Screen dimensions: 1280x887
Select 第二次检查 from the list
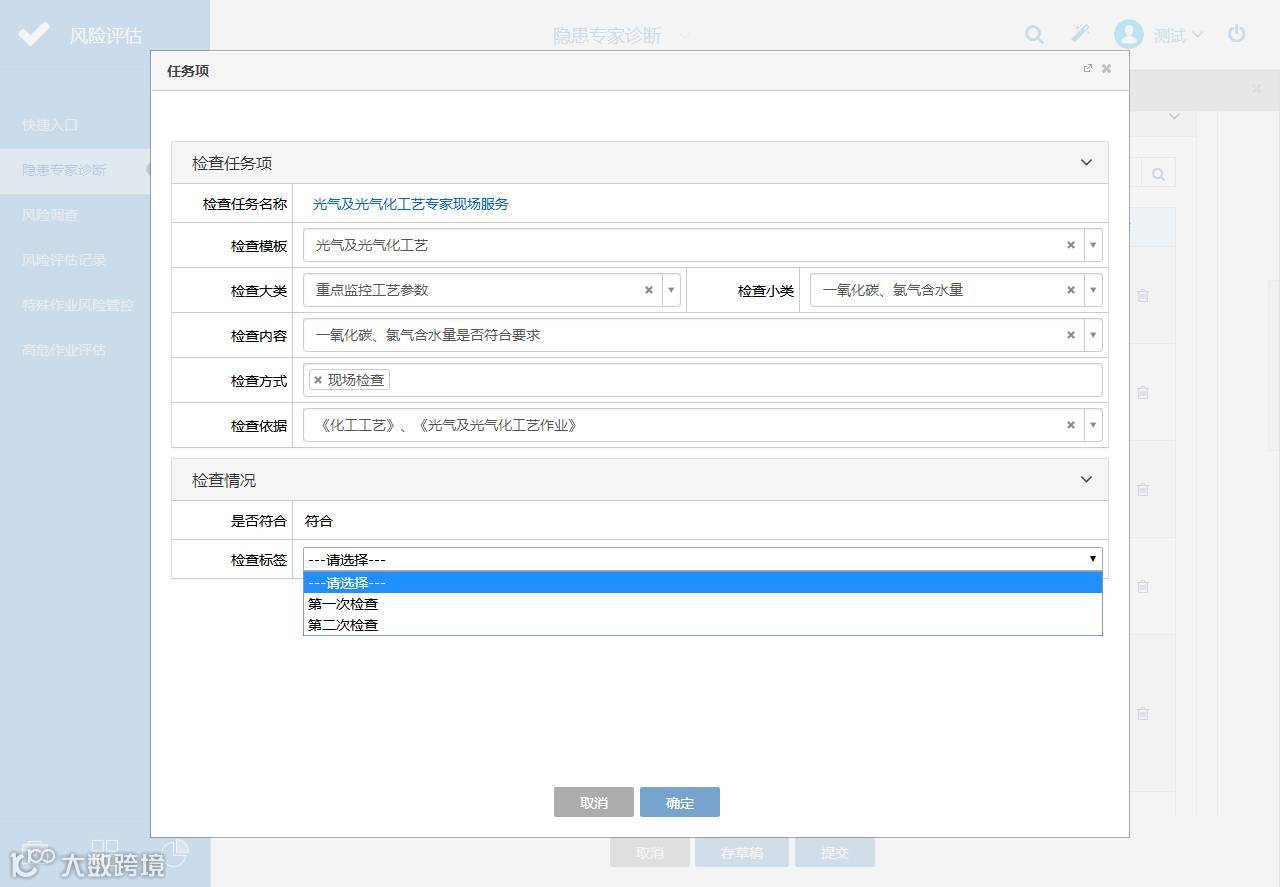point(703,625)
